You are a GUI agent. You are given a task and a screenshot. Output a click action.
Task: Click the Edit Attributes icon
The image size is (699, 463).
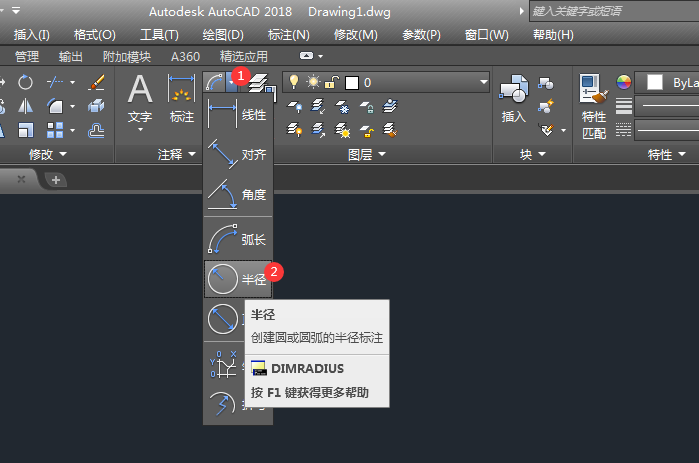546,130
